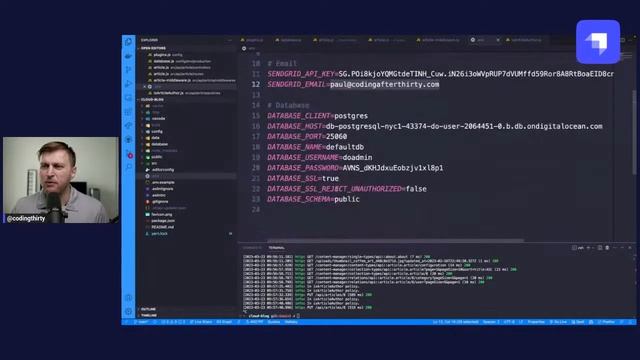Switch to the plugins.js tab
This screenshot has width=640, height=360.
pyautogui.click(x=252, y=40)
